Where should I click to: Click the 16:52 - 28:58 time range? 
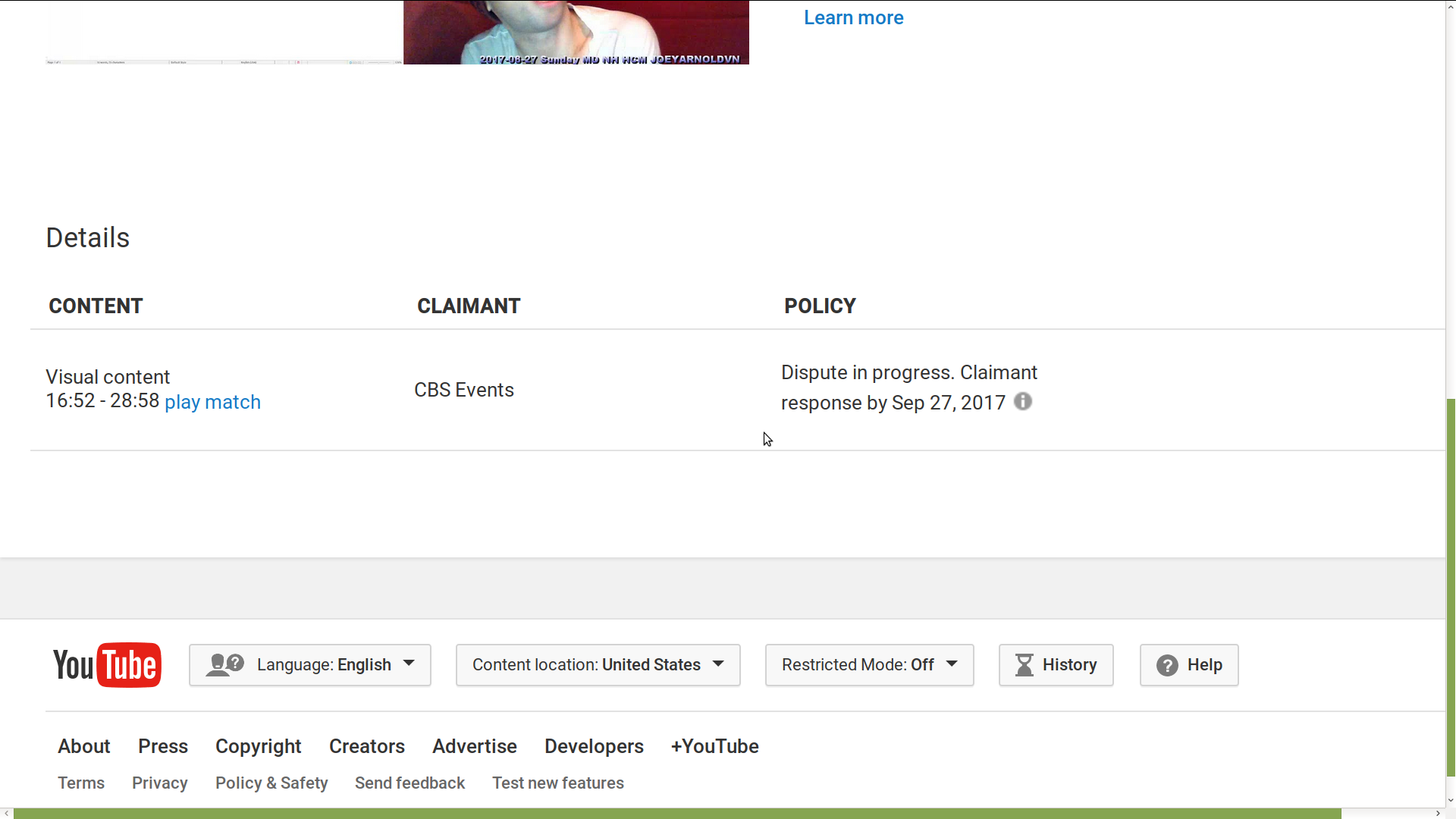click(x=102, y=400)
